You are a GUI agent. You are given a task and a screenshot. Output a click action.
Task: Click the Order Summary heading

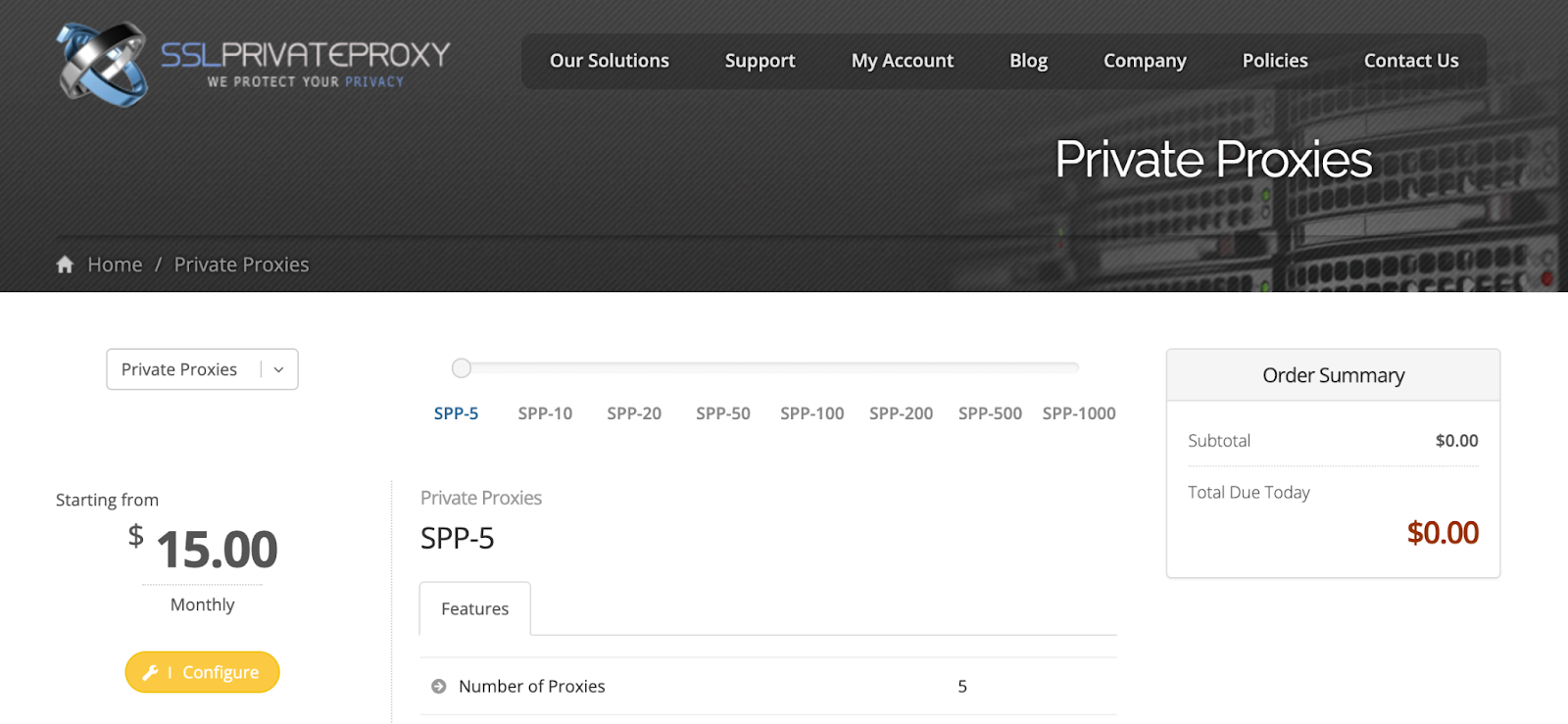1334,375
